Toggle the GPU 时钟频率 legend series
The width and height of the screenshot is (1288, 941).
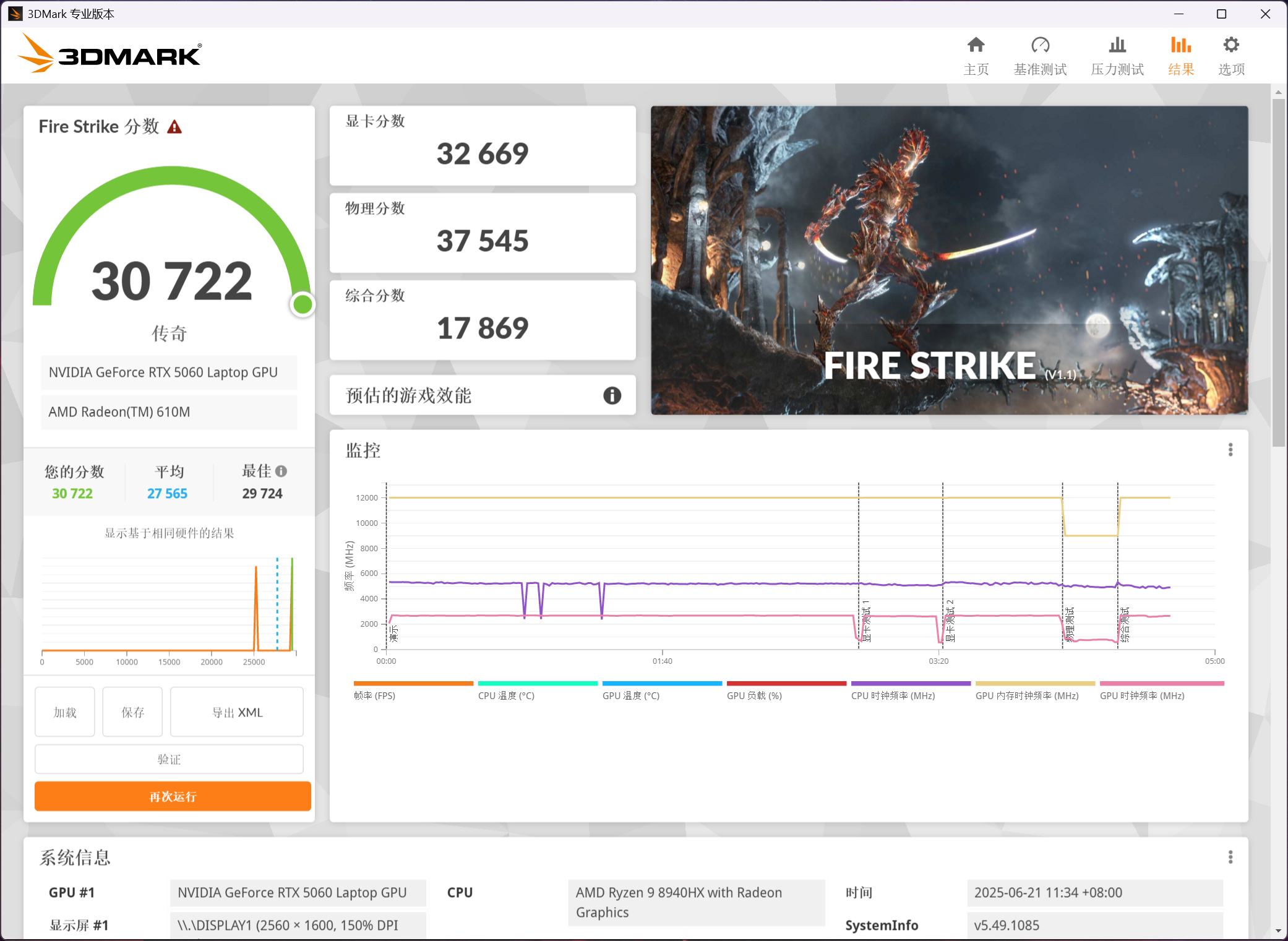(x=1162, y=690)
